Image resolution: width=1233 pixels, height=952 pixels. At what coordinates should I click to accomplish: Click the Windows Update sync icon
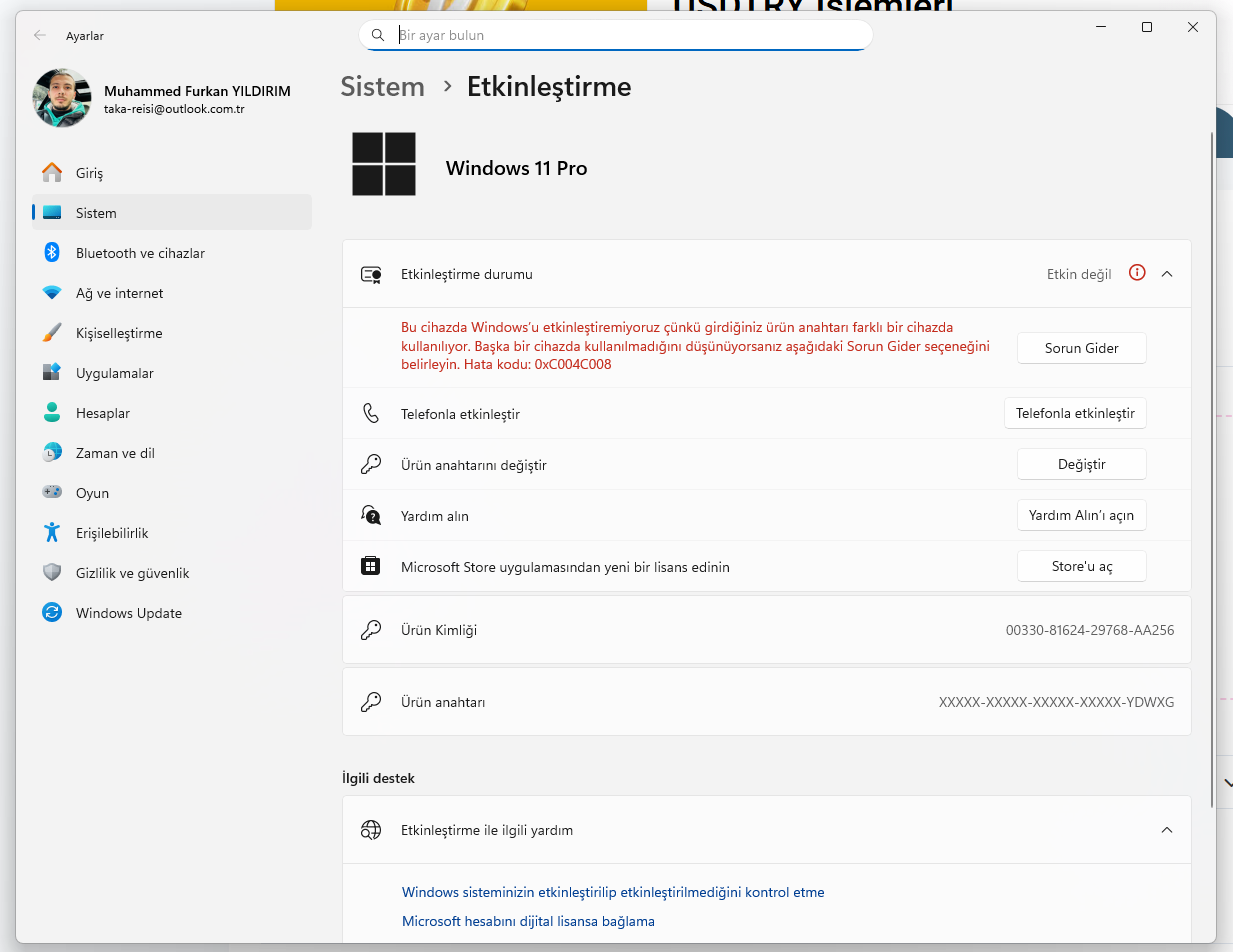52,613
